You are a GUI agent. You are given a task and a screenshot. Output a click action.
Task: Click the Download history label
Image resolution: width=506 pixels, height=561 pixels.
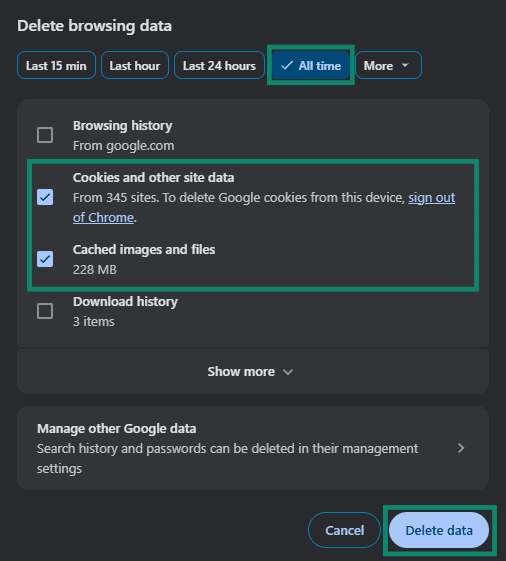point(125,302)
